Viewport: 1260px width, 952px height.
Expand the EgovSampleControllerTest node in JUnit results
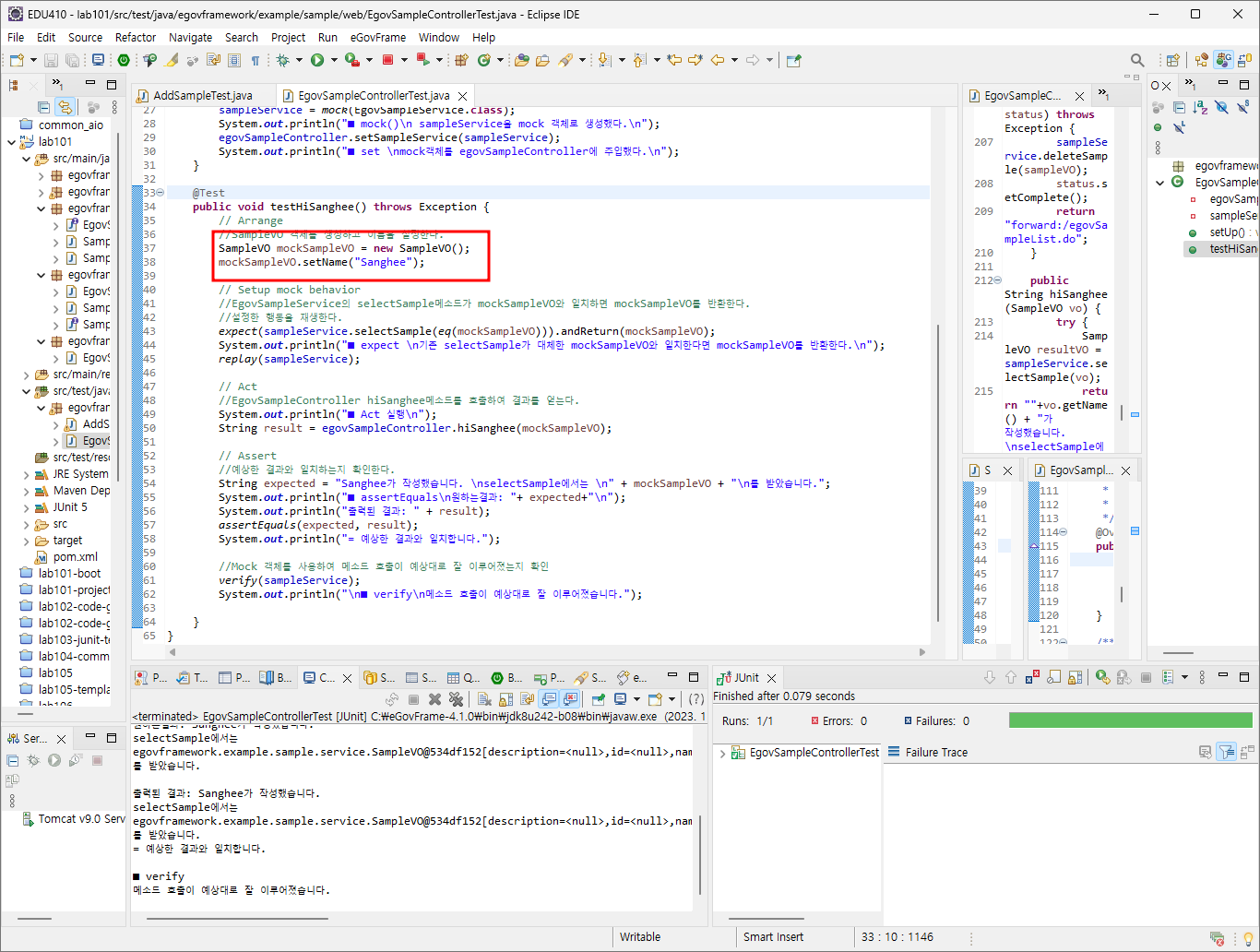pos(722,753)
